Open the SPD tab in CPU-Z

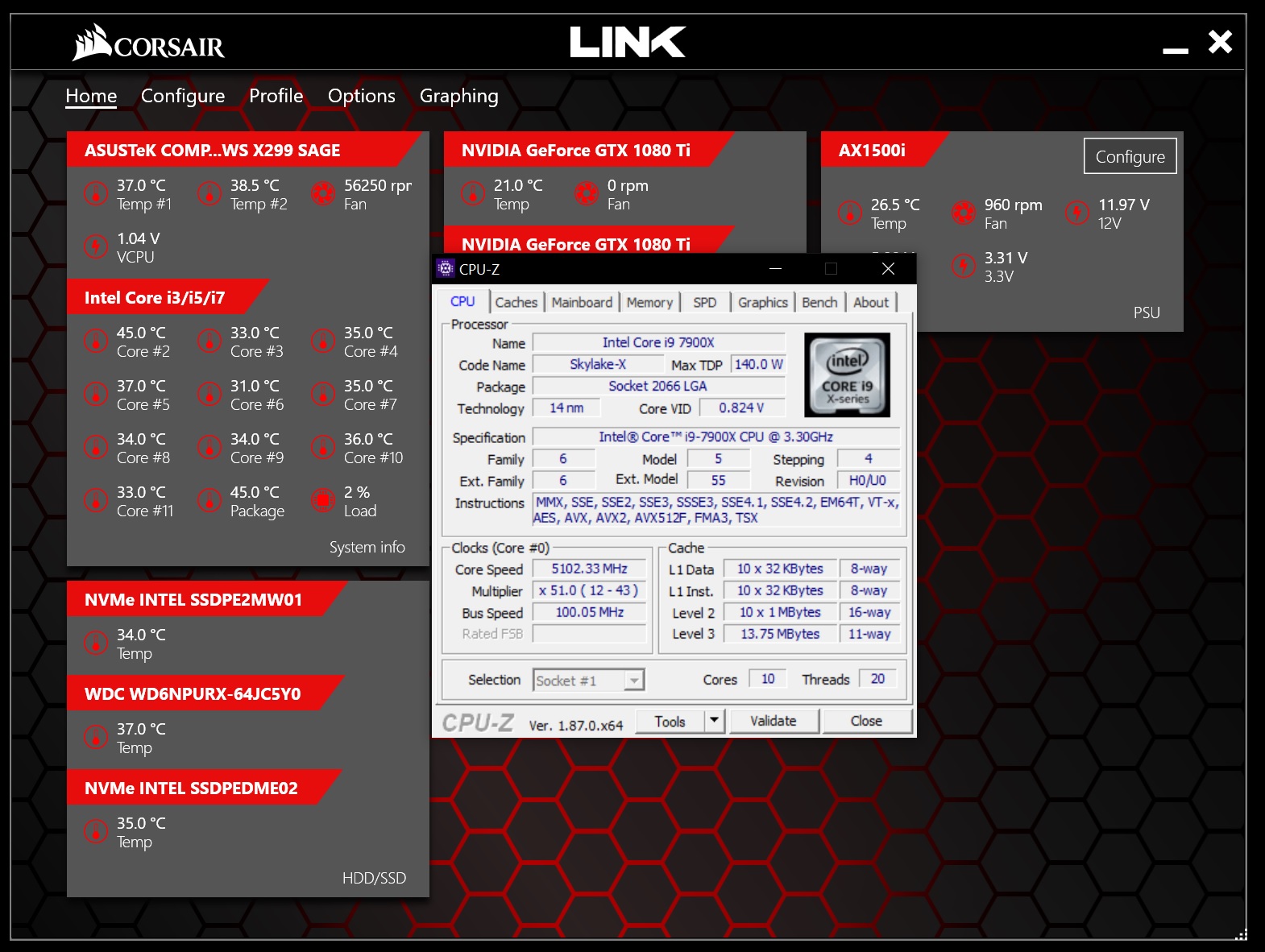click(x=705, y=302)
